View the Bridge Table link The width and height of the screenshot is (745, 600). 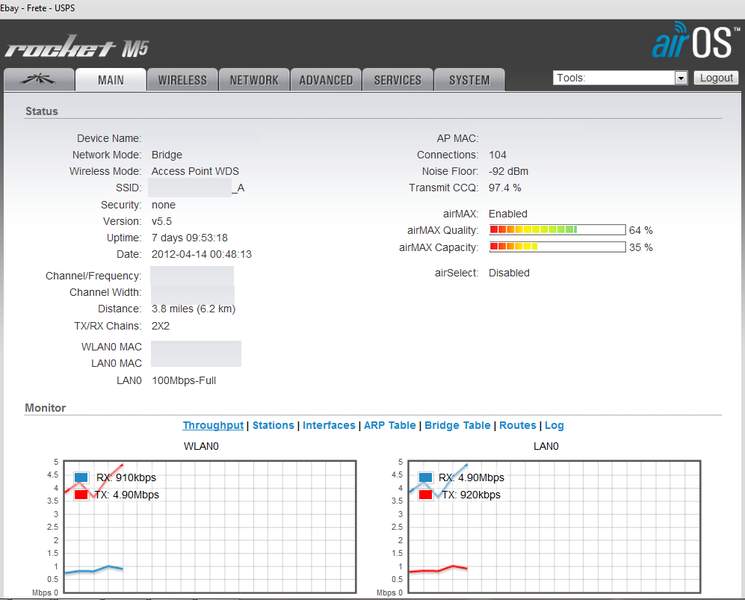pyautogui.click(x=457, y=425)
